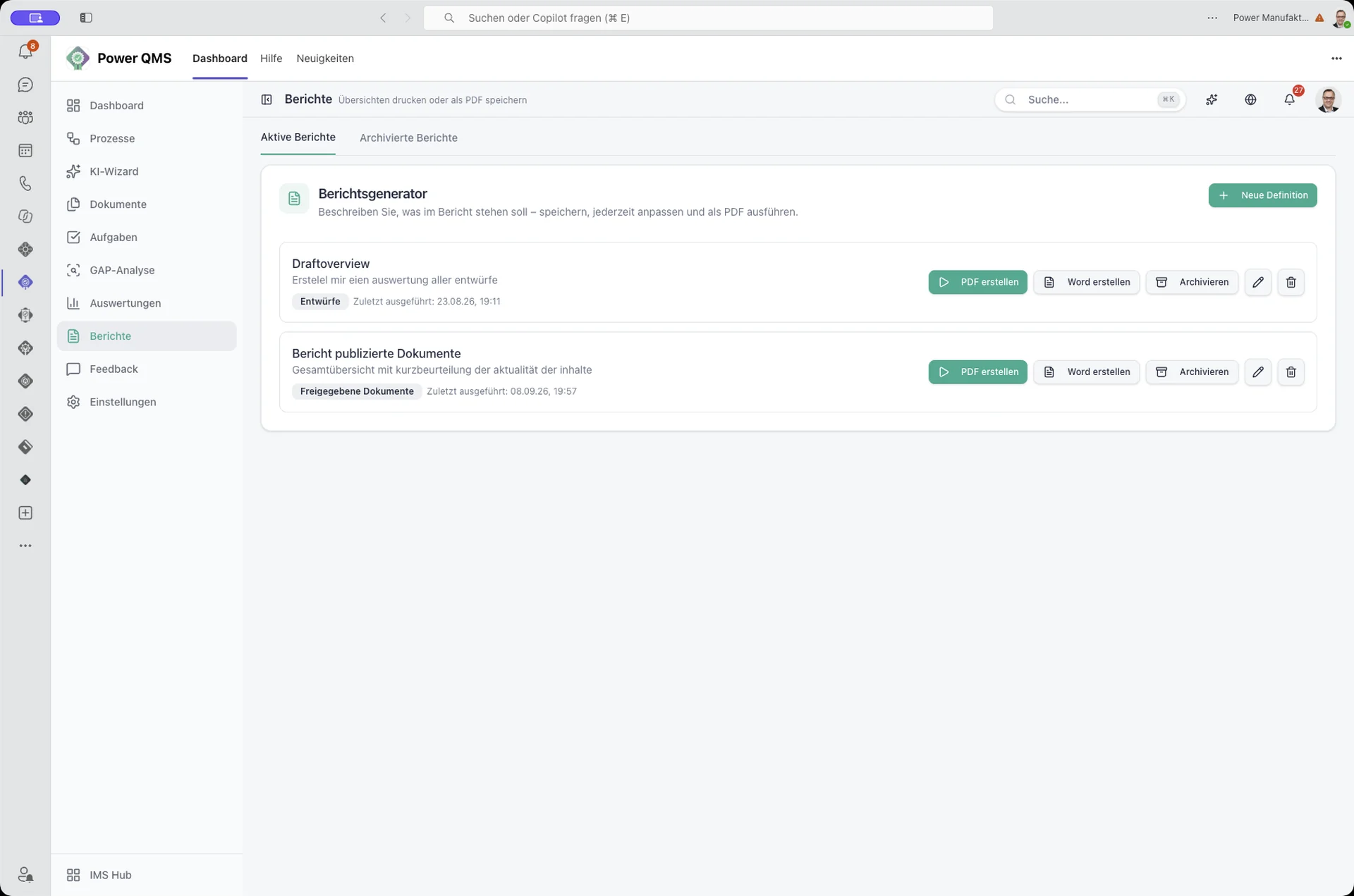1354x896 pixels.
Task: Open the Hilfe tab
Action: tap(271, 59)
